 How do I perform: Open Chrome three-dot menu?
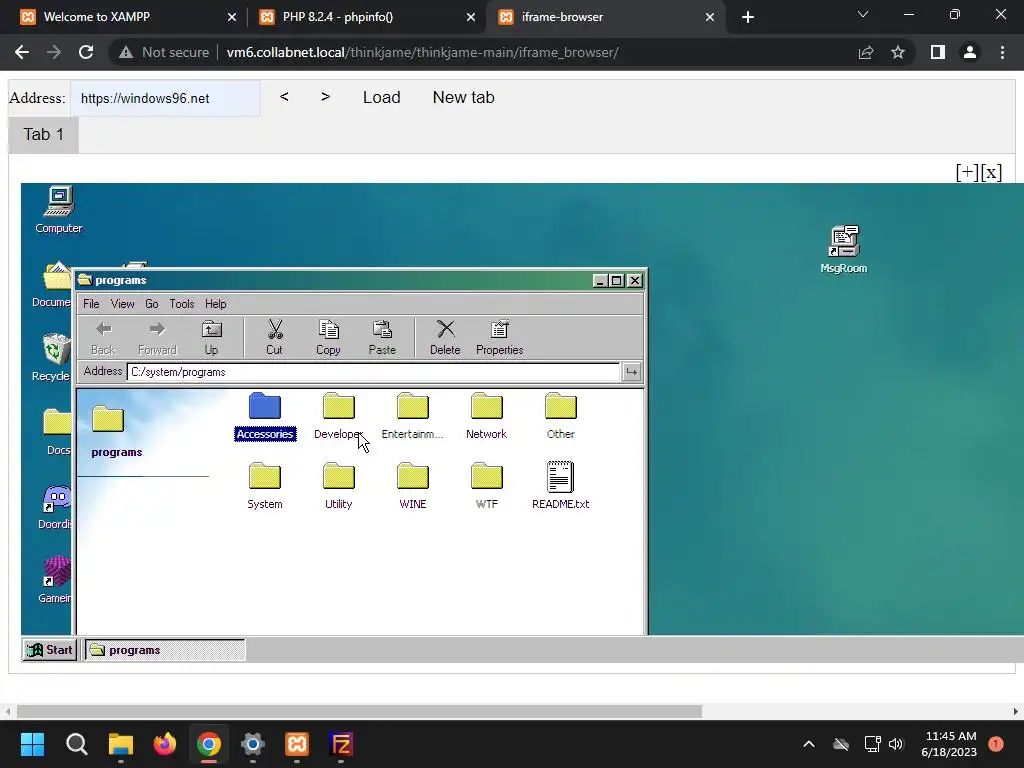(1002, 52)
